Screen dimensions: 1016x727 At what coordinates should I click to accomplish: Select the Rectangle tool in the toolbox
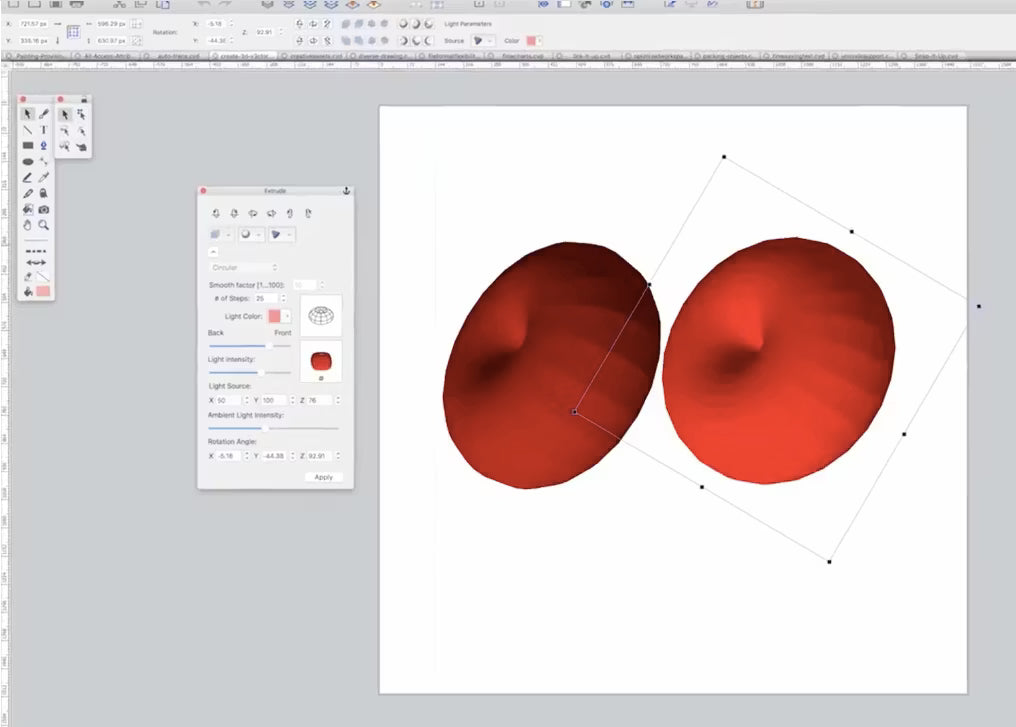coord(28,145)
